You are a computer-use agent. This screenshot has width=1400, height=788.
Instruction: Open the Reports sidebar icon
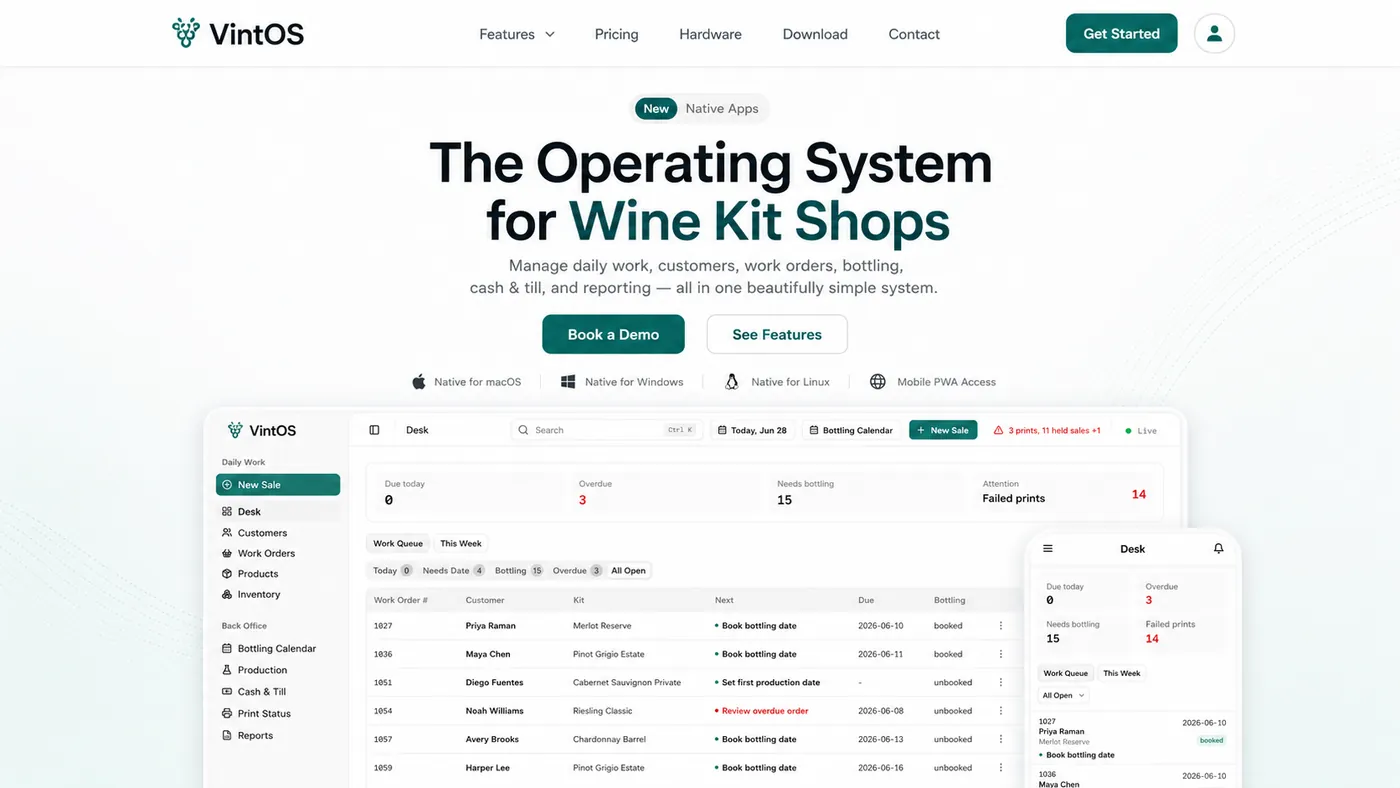(x=227, y=736)
